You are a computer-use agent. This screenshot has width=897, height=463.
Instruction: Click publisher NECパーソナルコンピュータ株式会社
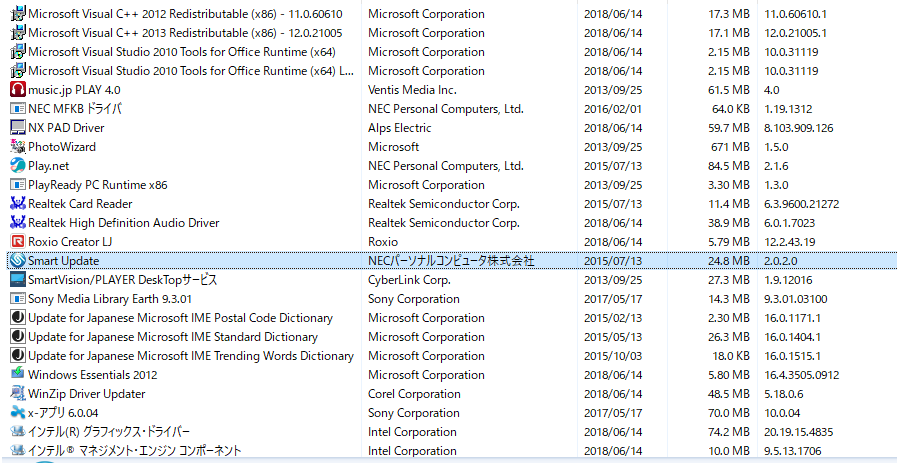tap(451, 261)
